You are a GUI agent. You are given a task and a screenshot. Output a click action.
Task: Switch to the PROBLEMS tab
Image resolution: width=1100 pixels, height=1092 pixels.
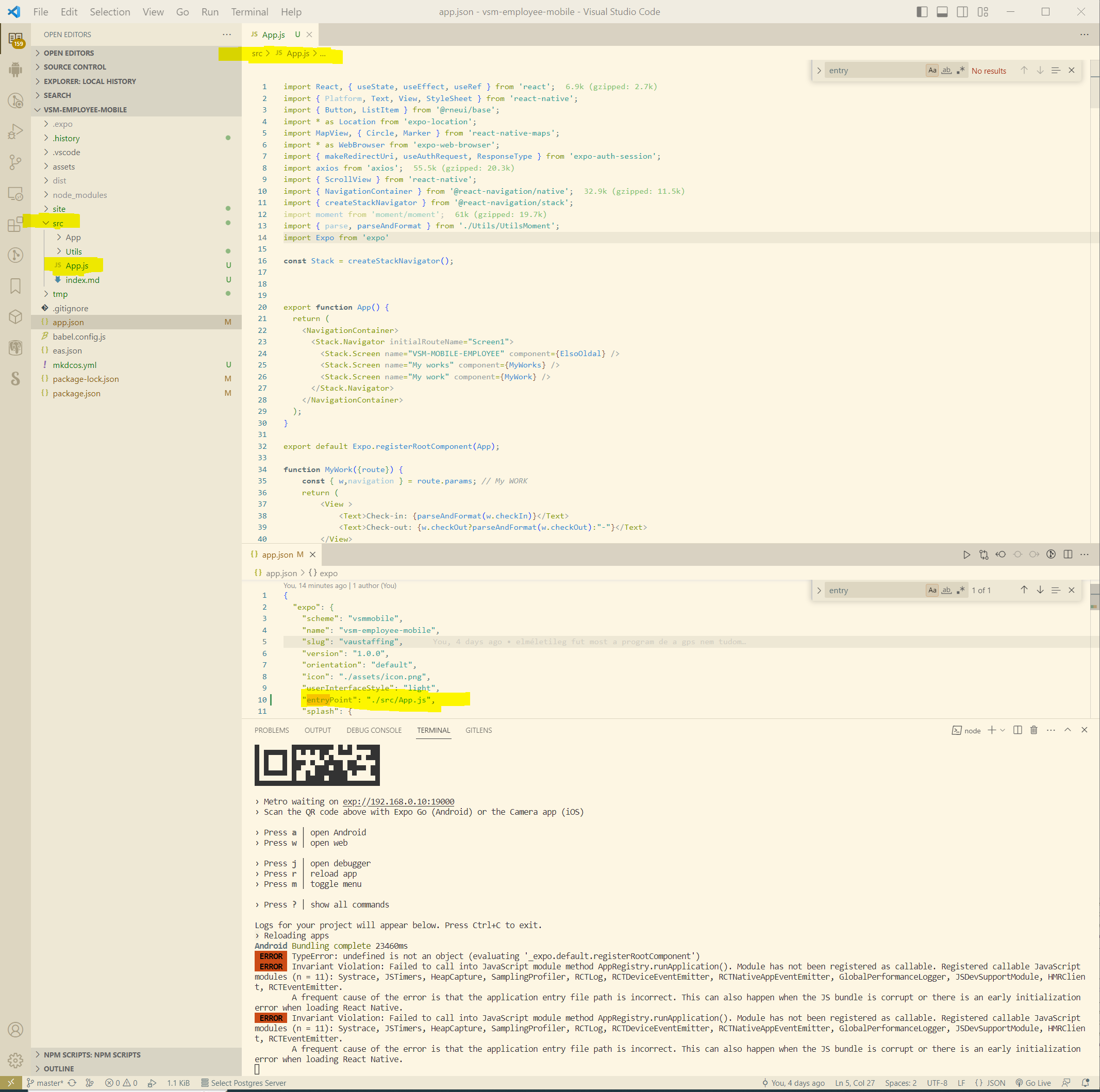pos(272,730)
